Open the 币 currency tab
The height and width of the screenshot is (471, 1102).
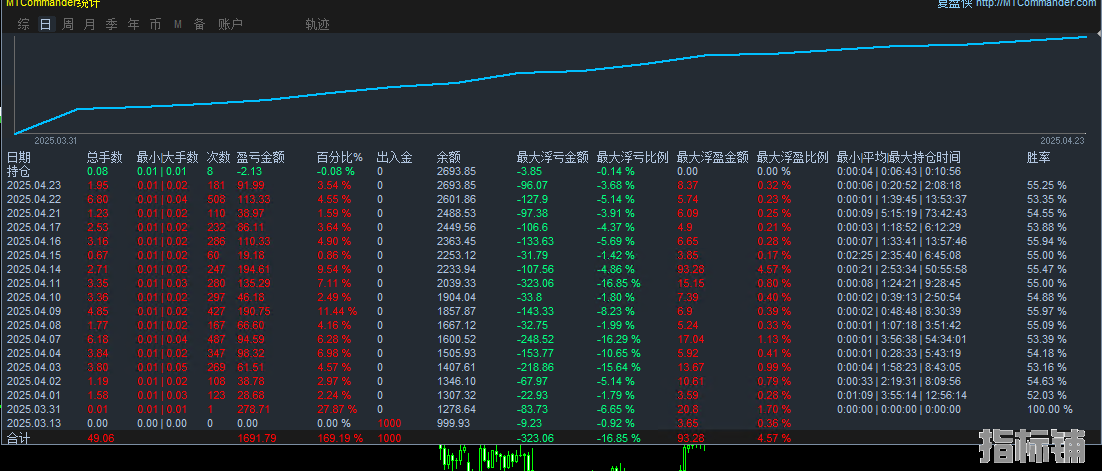(x=155, y=25)
